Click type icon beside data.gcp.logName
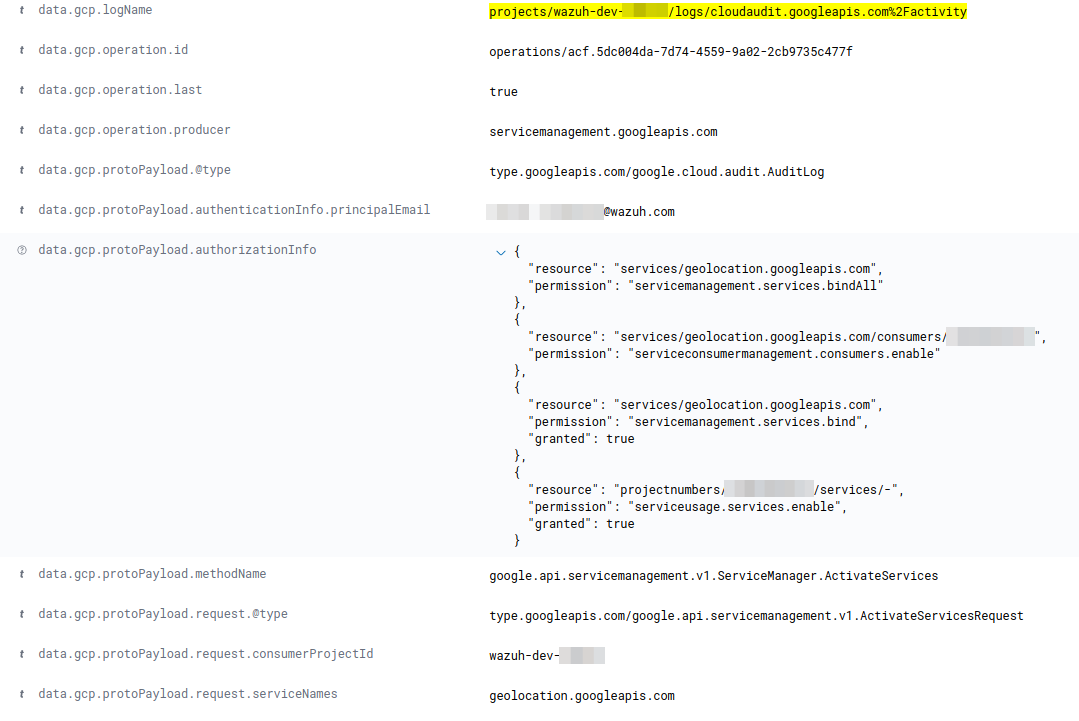The height and width of the screenshot is (721, 1079). pyautogui.click(x=22, y=10)
